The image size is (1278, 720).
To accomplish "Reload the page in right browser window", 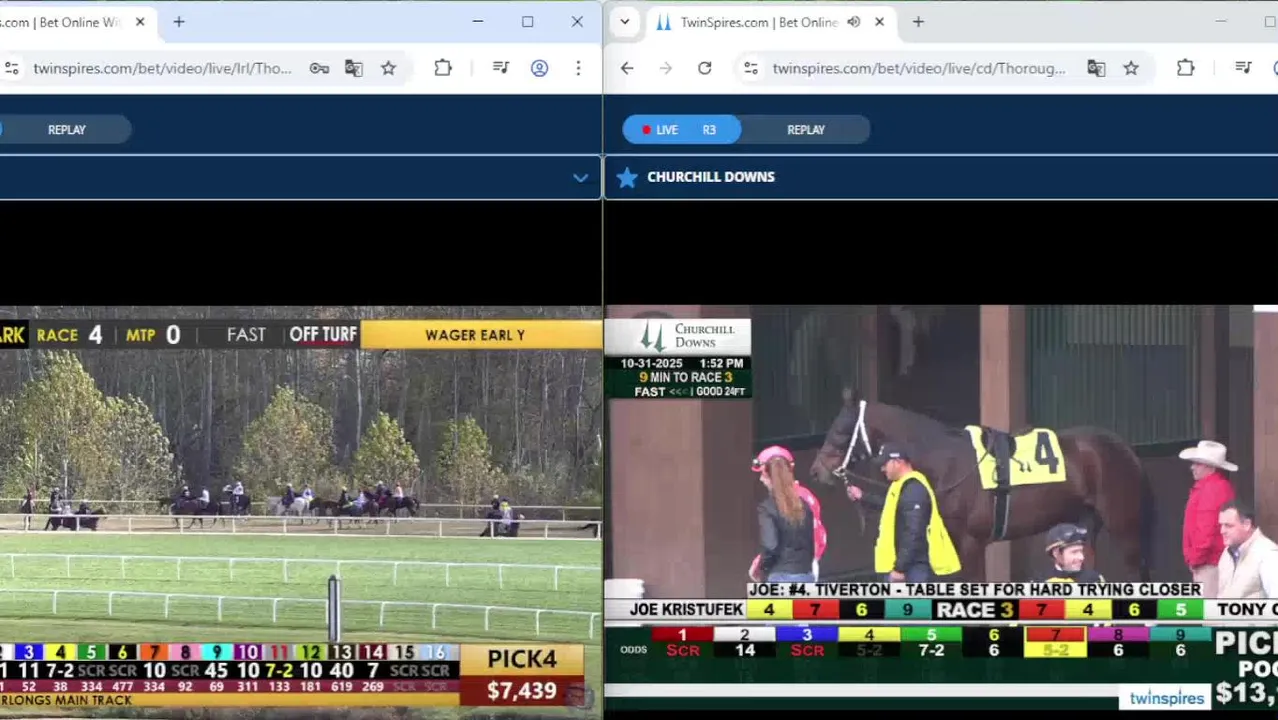I will (x=705, y=68).
